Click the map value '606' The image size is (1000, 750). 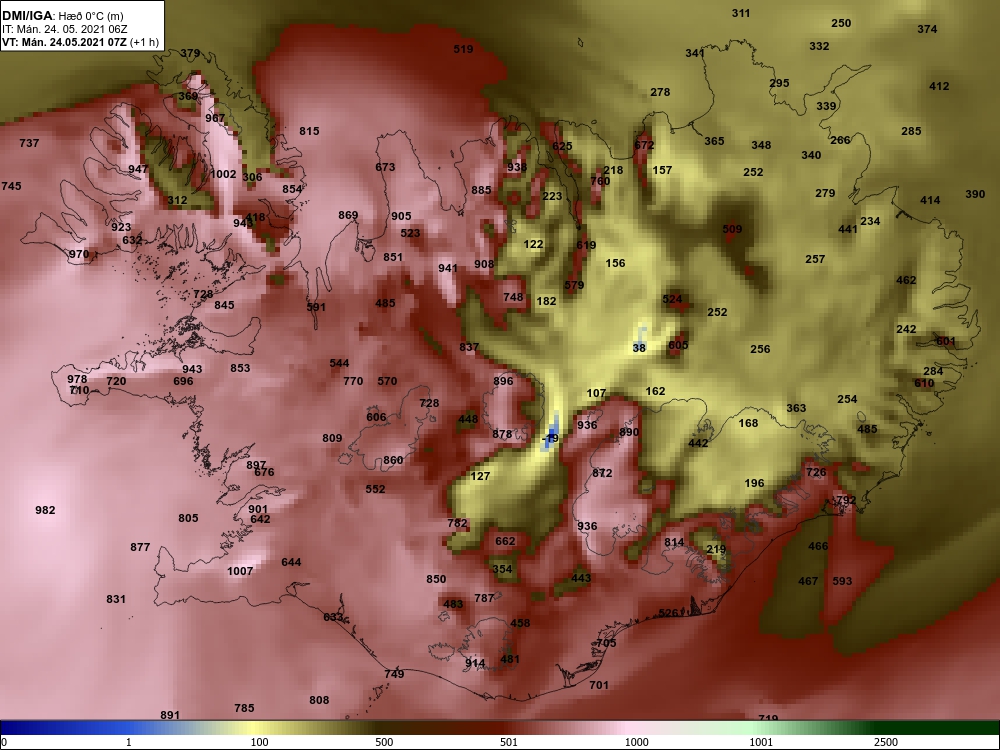[x=376, y=417]
